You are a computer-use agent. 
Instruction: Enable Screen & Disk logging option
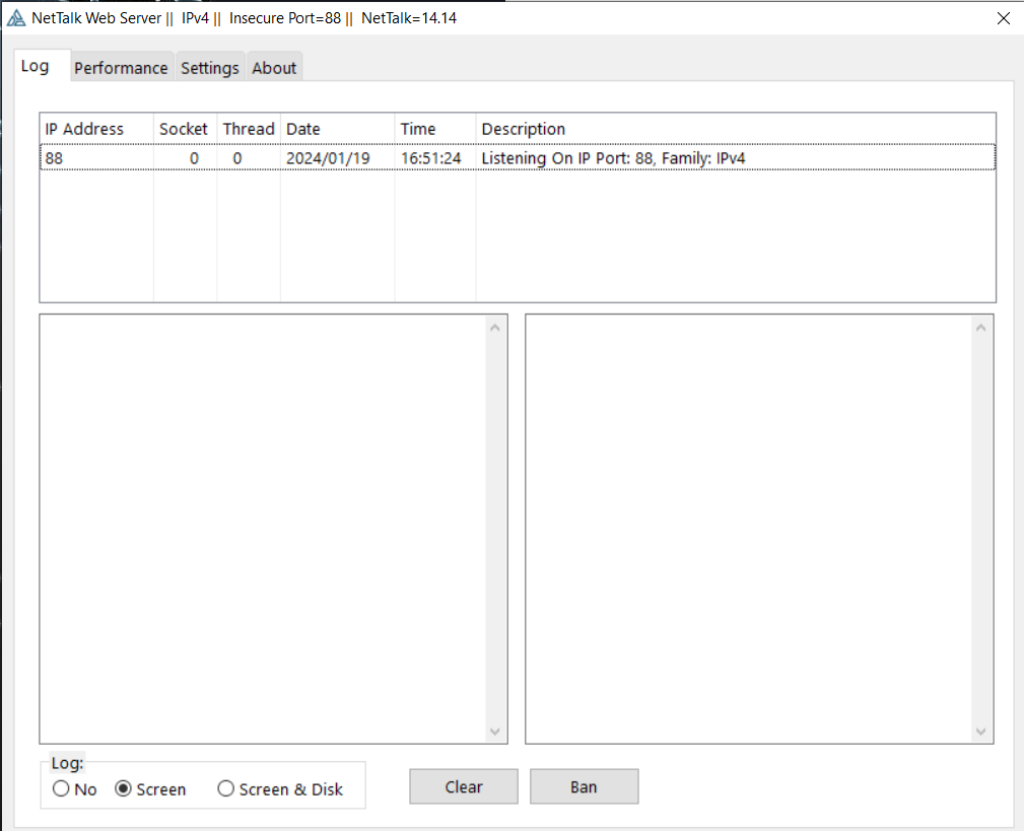click(x=226, y=789)
